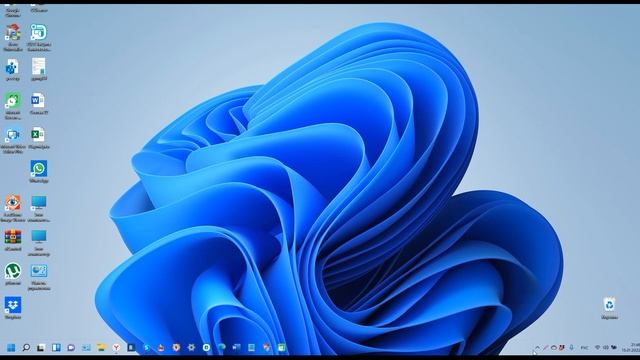The image size is (640, 360).
Task: Open the purple Chat icon on taskbar
Action: tap(71, 347)
